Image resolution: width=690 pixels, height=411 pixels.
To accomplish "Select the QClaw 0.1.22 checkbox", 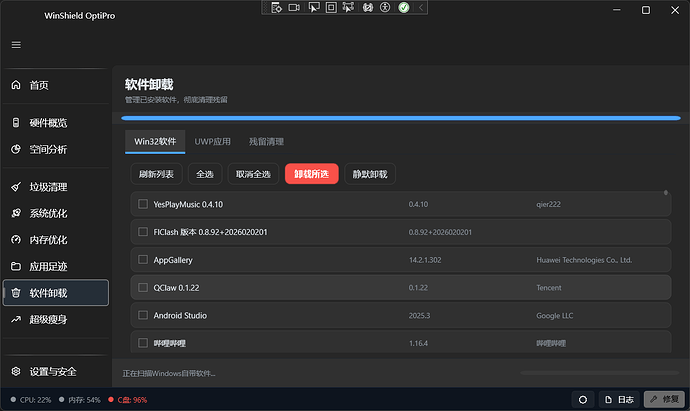I will click(x=143, y=287).
